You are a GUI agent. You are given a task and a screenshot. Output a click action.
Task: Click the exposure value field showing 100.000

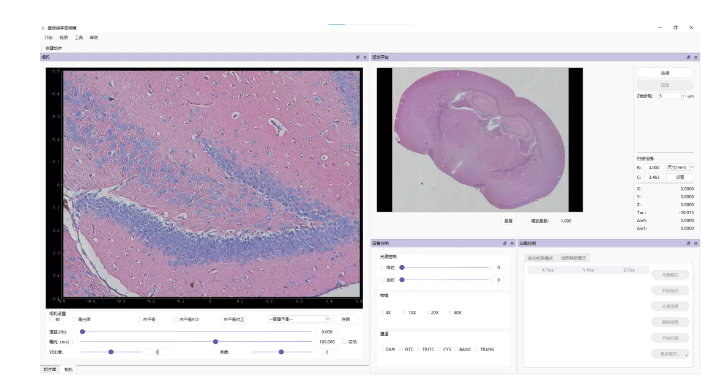[327, 342]
